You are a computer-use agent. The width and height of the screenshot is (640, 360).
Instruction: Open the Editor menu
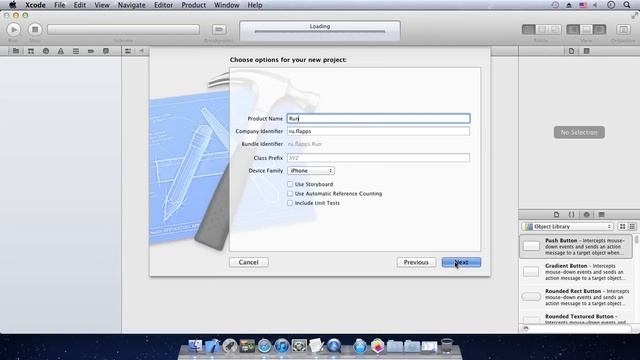tap(163, 5)
